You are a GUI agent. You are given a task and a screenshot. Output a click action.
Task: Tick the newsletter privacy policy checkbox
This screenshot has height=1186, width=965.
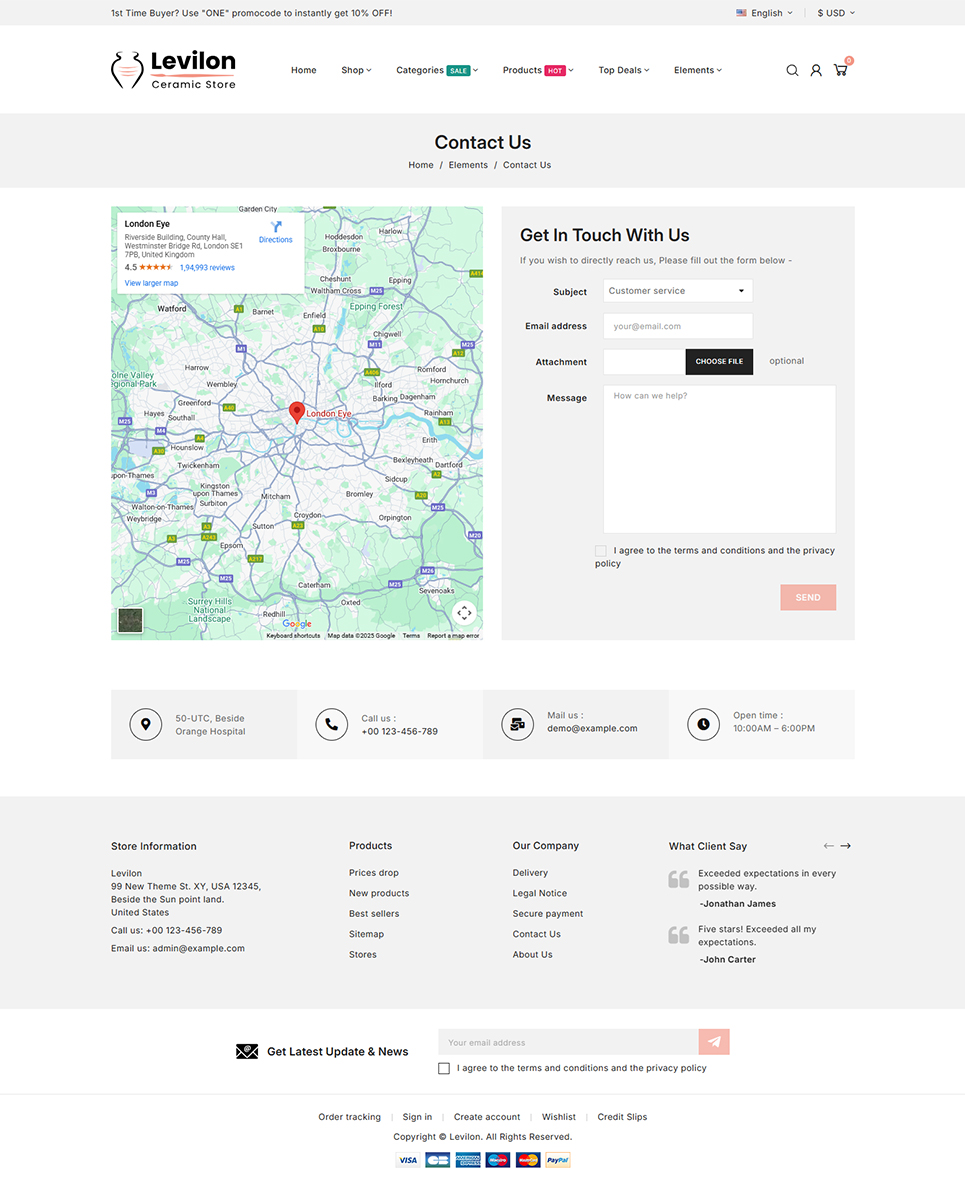pos(444,1068)
